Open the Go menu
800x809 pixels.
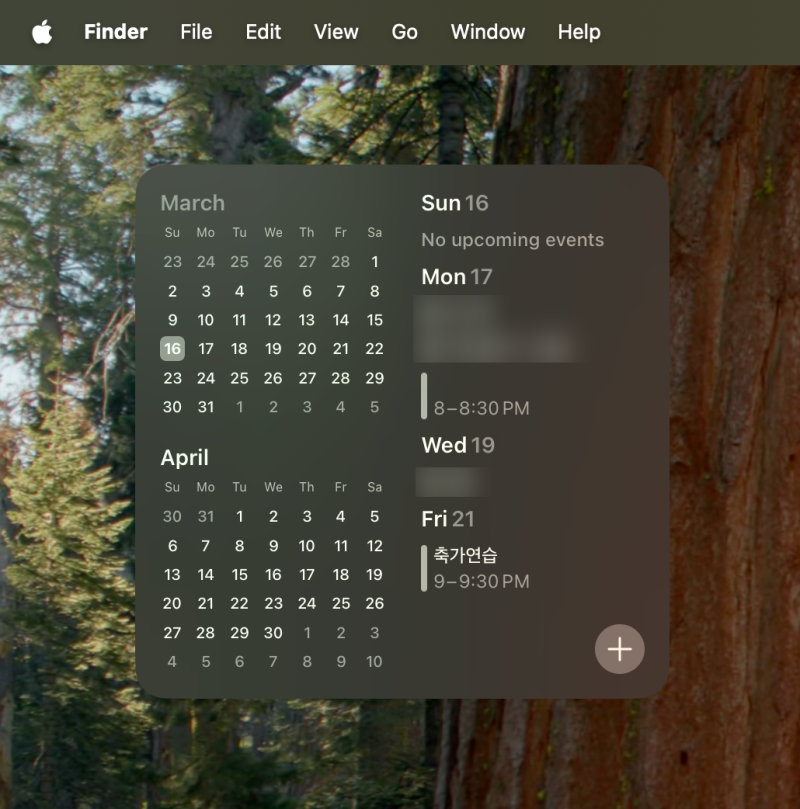(404, 32)
